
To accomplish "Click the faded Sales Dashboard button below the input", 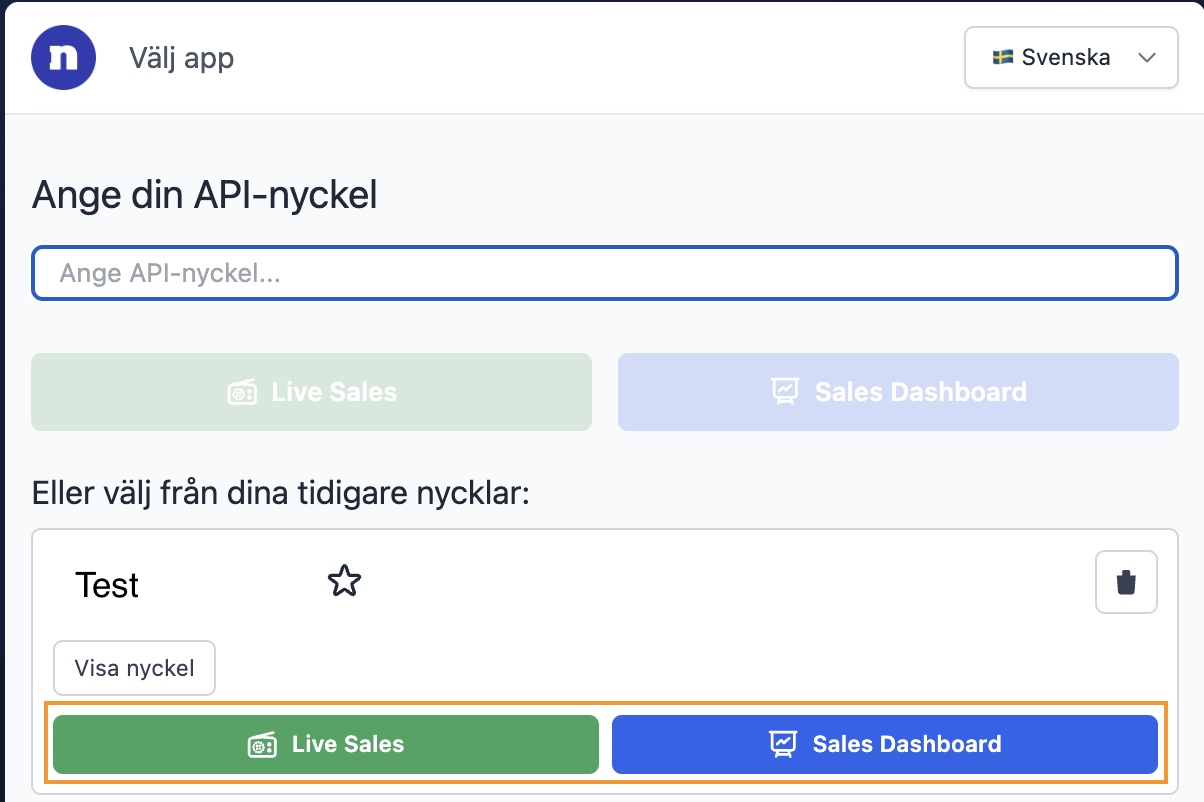I will coord(898,392).
